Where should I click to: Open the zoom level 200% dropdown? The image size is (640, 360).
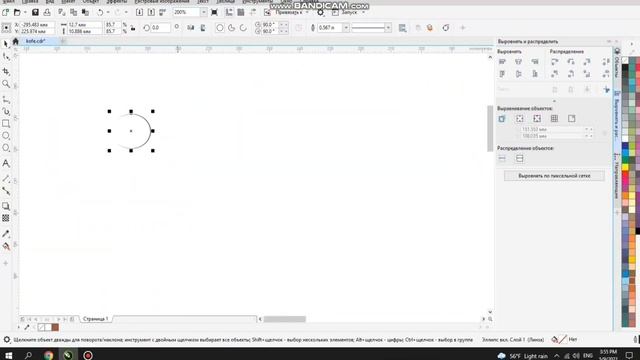203,13
